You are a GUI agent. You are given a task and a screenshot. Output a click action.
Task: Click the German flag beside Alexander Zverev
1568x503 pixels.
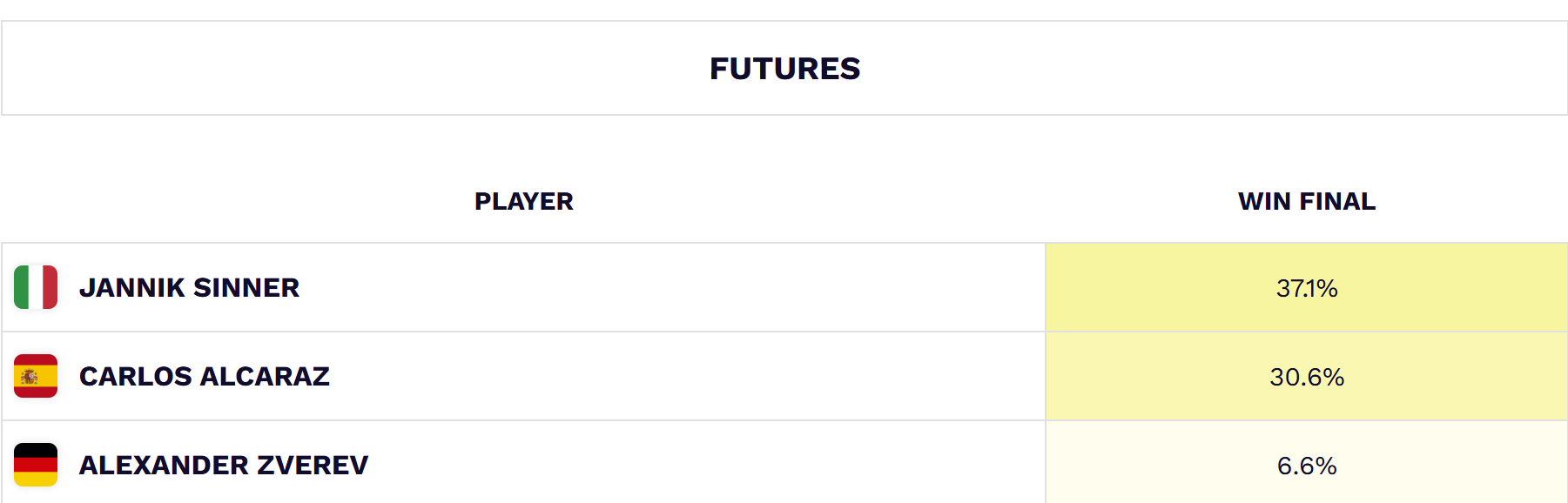[x=36, y=465]
